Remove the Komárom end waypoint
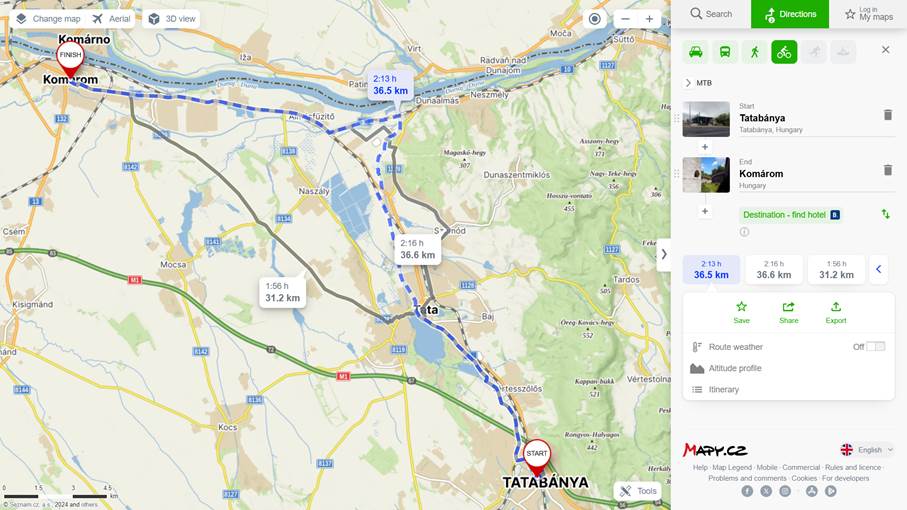The height and width of the screenshot is (510, 907). [x=887, y=170]
